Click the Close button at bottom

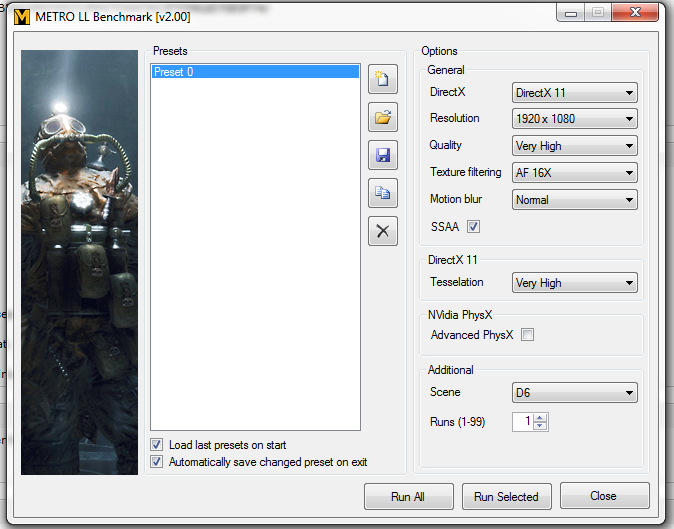tap(604, 495)
